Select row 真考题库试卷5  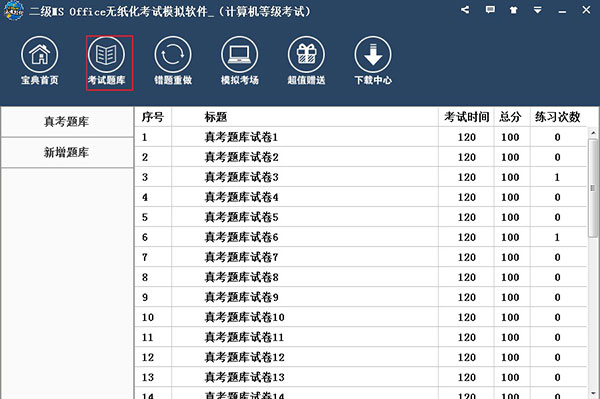(x=361, y=217)
